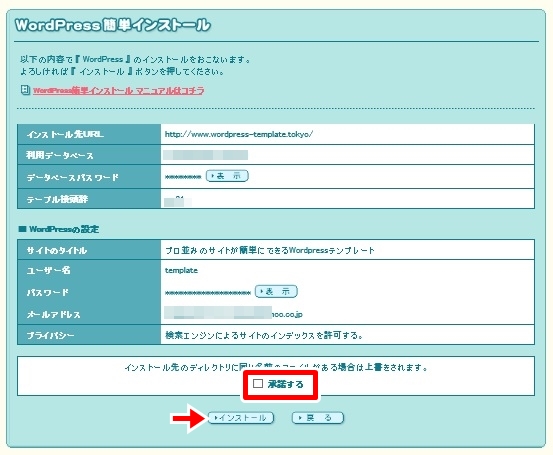This screenshot has width=553, height=455.
Task: Show the database password with 表示 button
Action: click(x=227, y=176)
